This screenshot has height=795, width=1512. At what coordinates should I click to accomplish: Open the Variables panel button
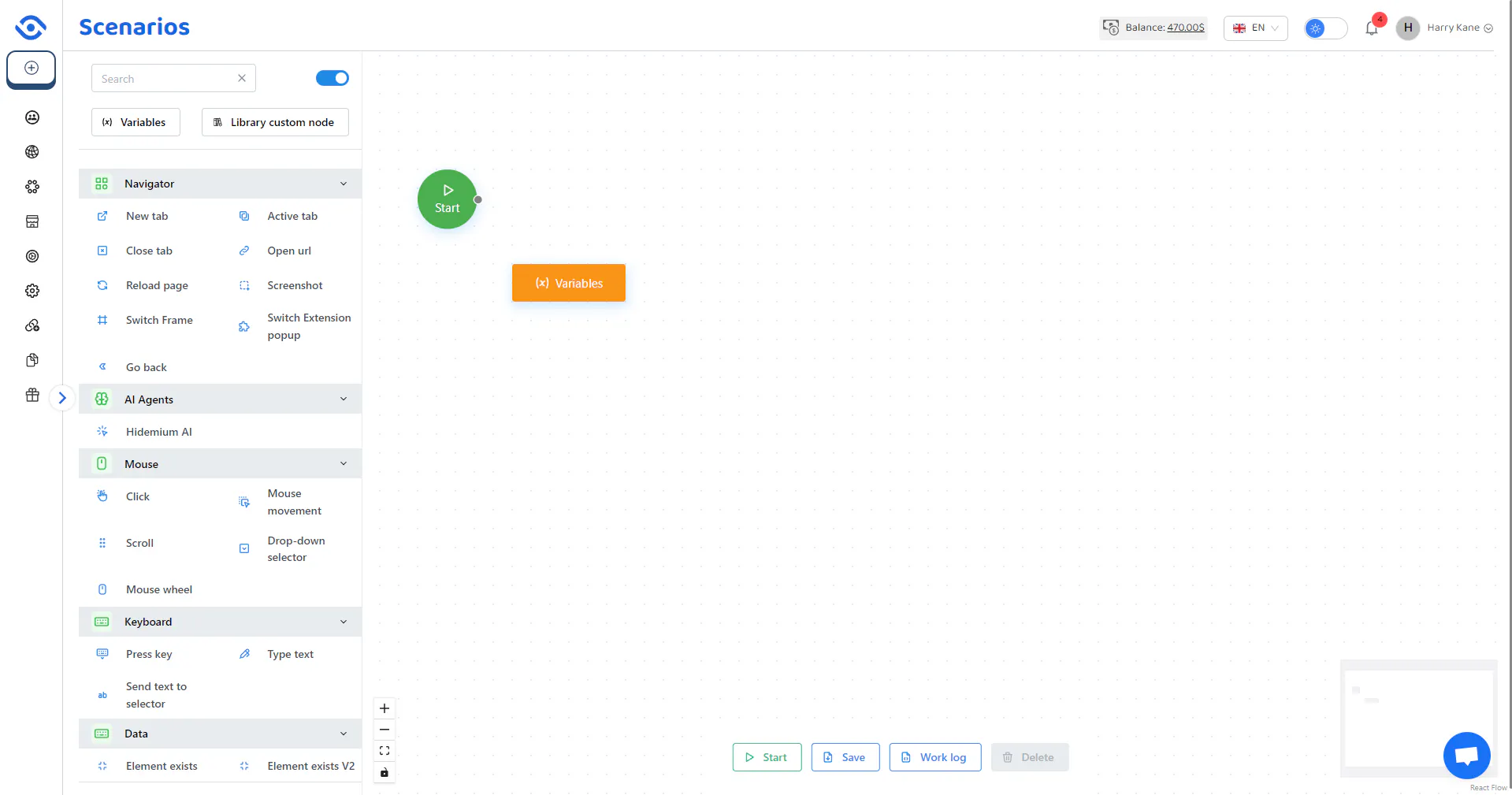(x=136, y=122)
